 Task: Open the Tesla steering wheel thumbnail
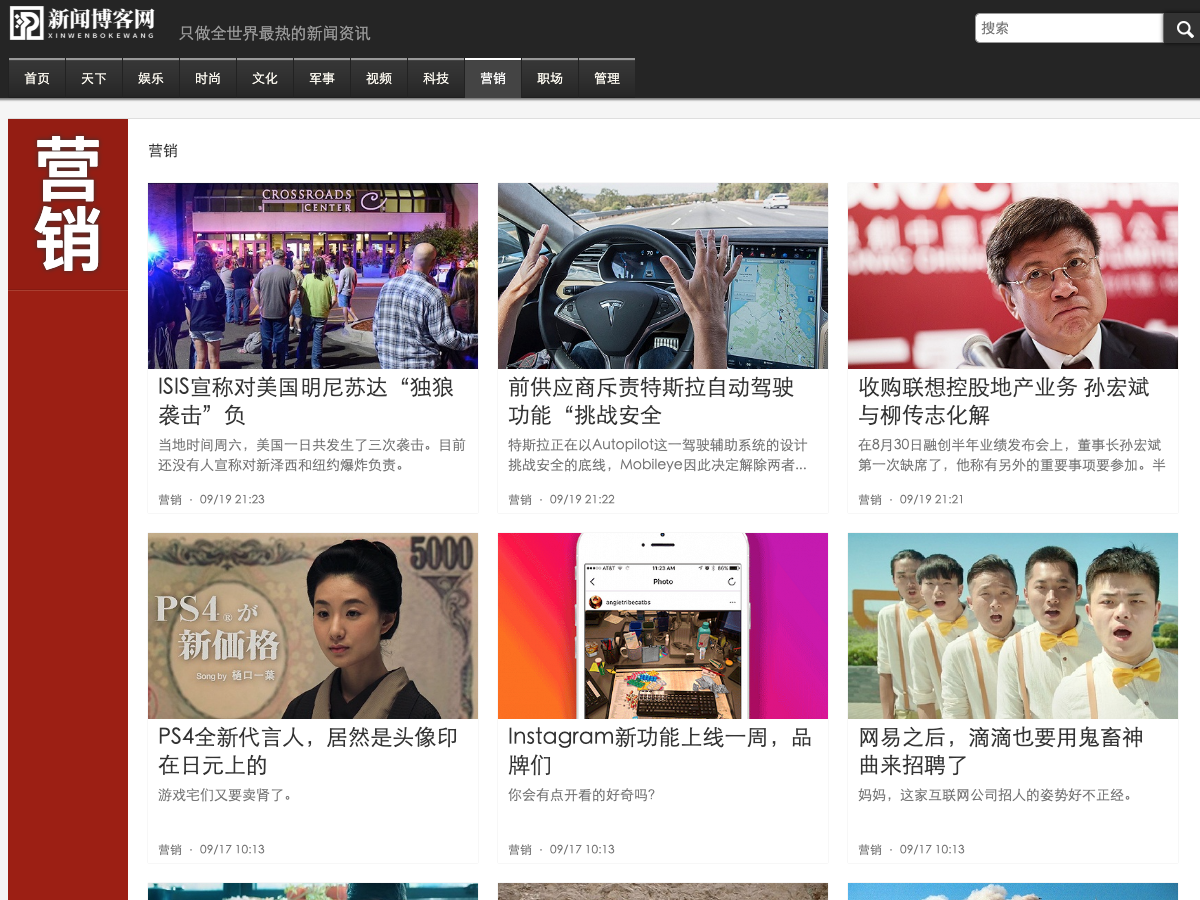pos(663,276)
